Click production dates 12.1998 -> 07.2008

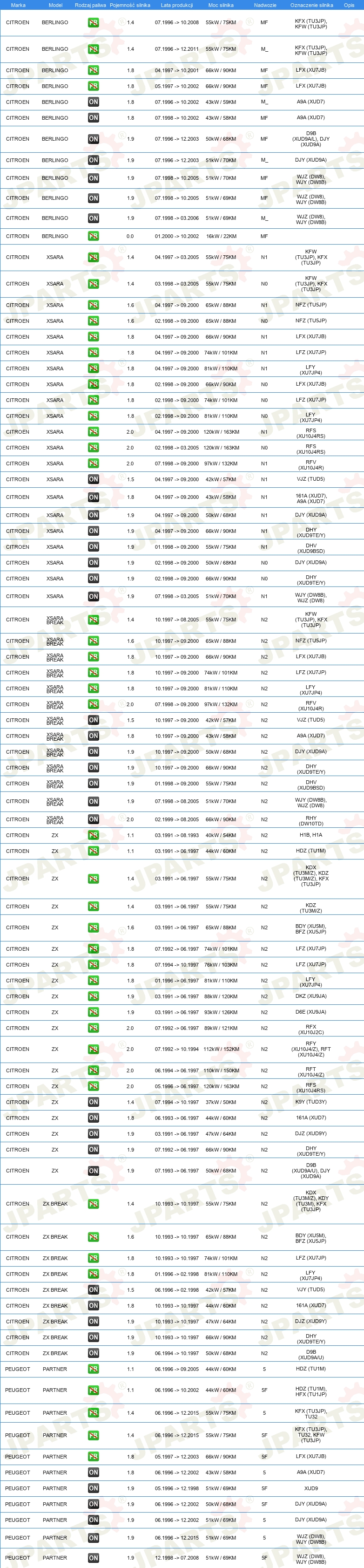point(176,1558)
